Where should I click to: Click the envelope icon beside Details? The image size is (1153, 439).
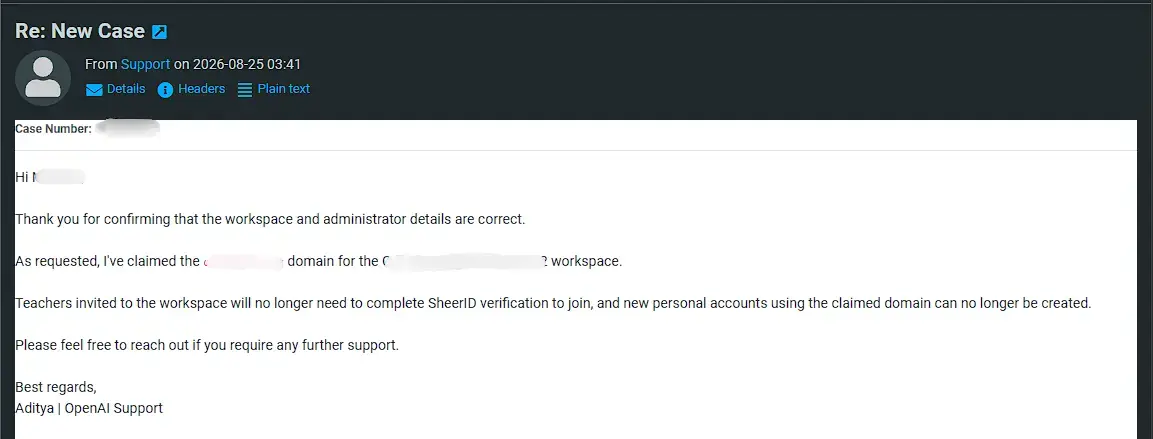click(x=94, y=90)
